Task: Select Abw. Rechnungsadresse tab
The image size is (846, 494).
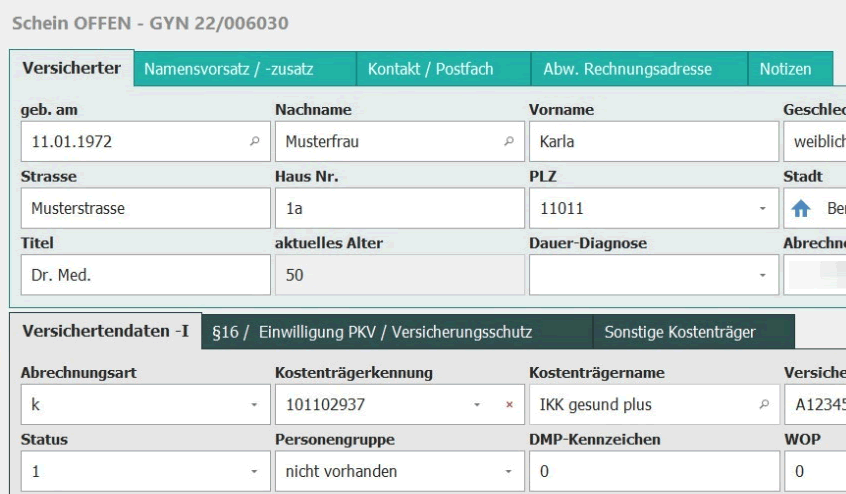Action: tap(627, 70)
